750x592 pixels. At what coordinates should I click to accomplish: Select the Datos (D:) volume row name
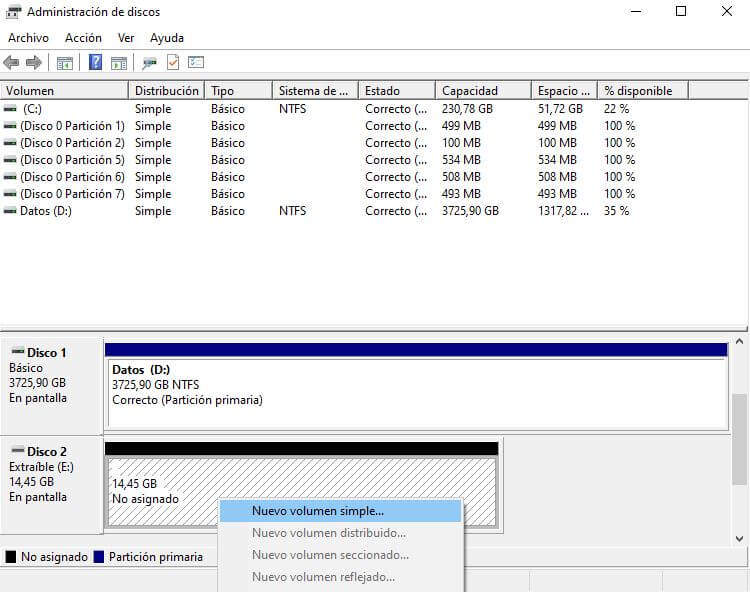46,211
